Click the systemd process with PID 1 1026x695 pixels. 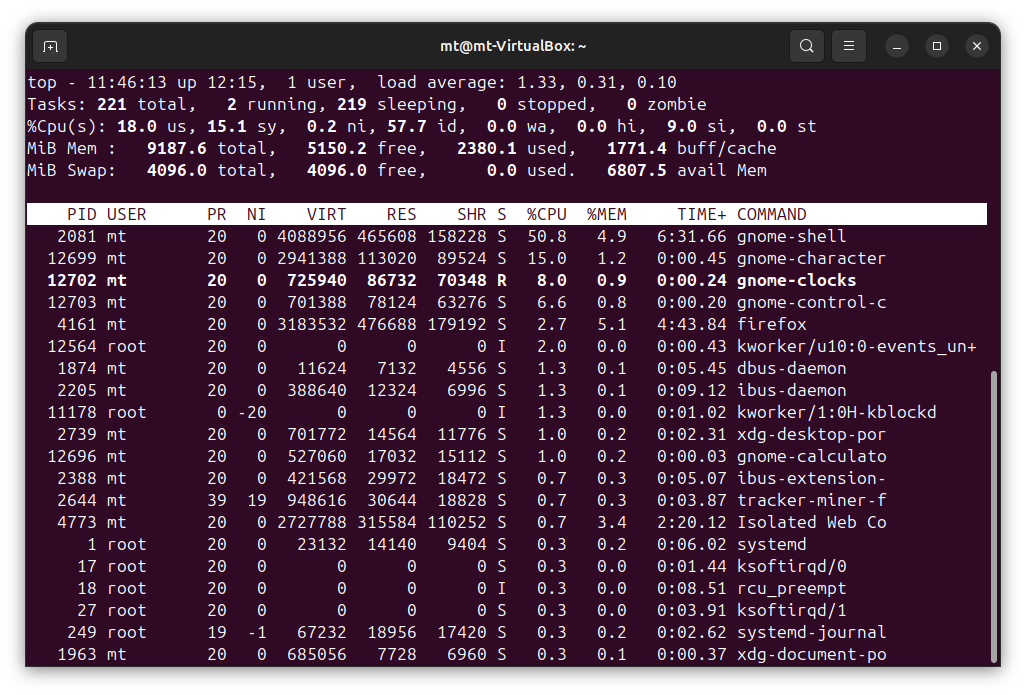[771, 544]
